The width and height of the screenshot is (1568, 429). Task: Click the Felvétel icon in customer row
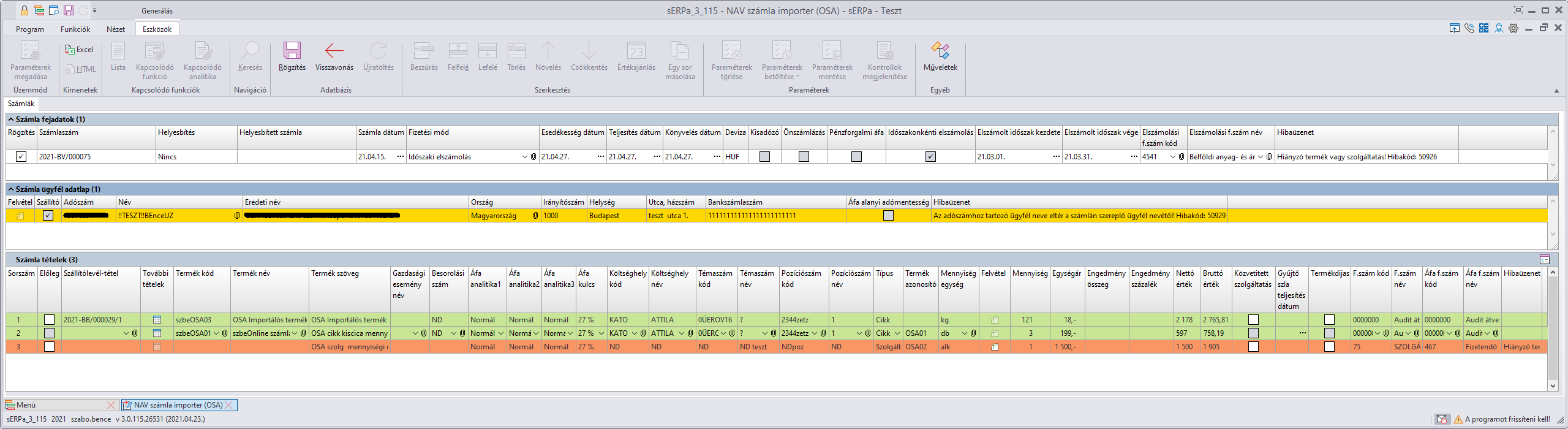21,216
